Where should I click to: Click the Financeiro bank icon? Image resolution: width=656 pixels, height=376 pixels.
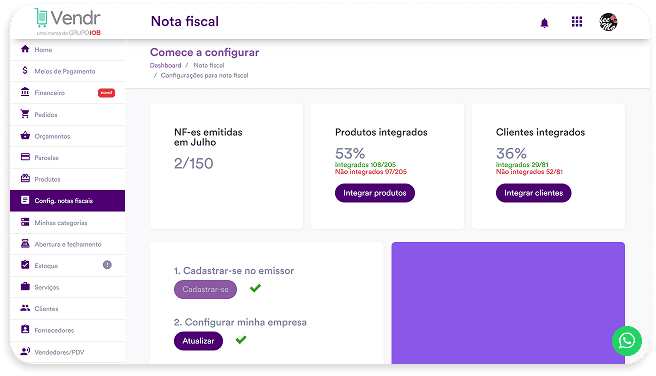[x=25, y=92]
